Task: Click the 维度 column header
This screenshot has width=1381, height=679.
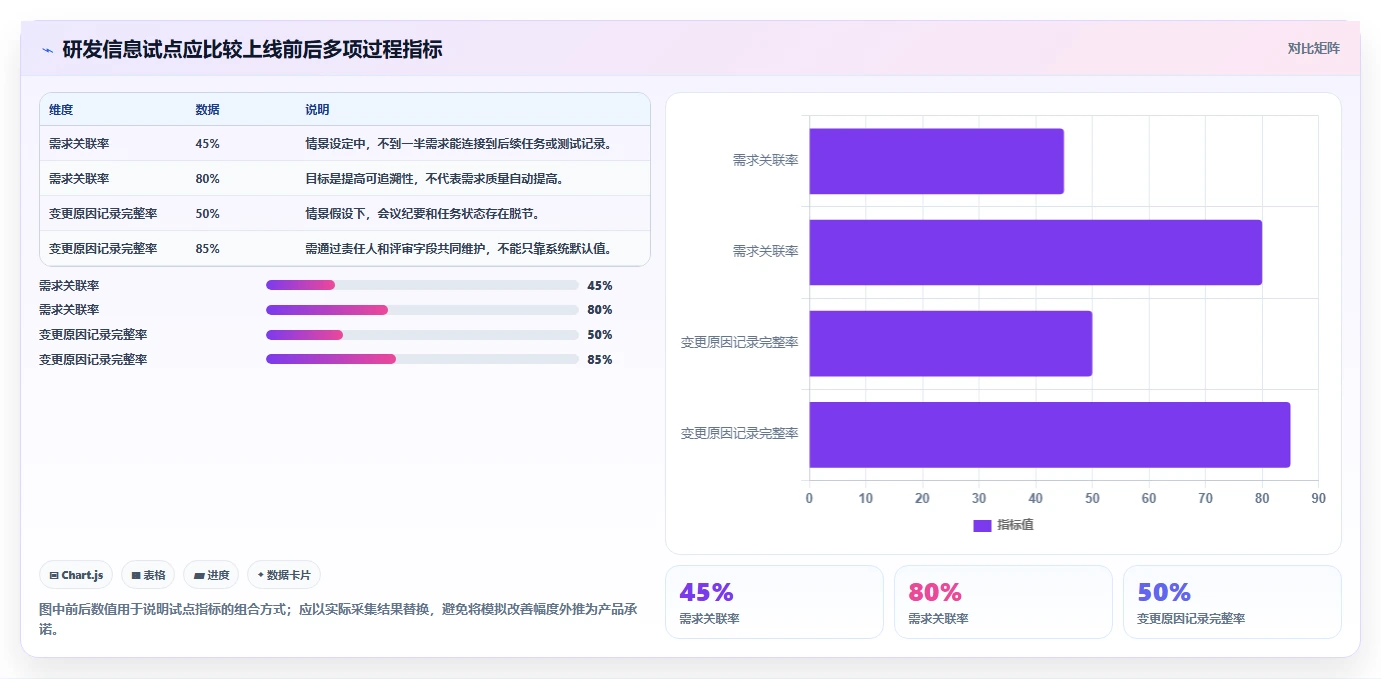Action: 61,110
